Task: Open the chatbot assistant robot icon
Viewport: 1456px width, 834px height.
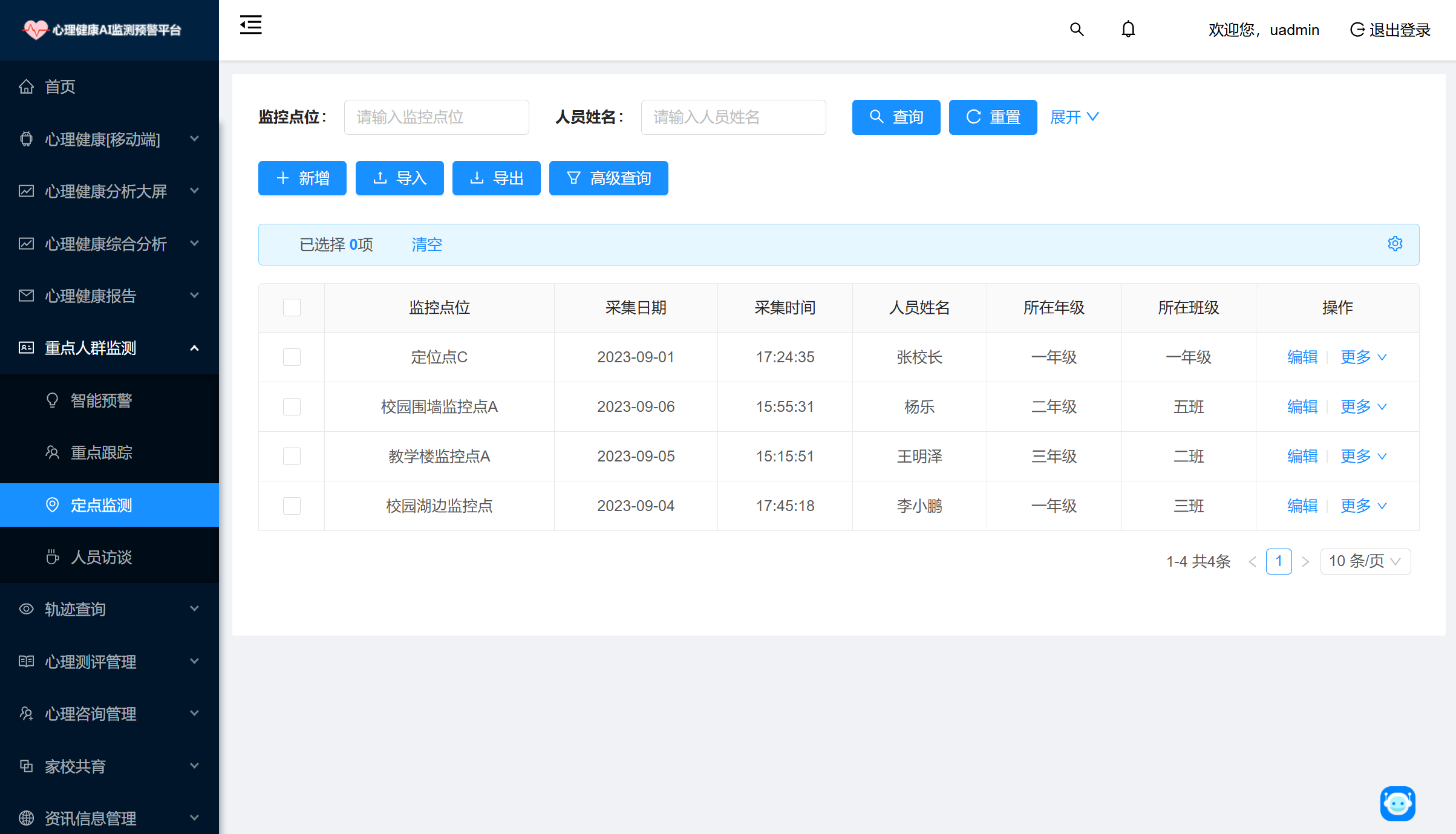Action: [x=1397, y=803]
